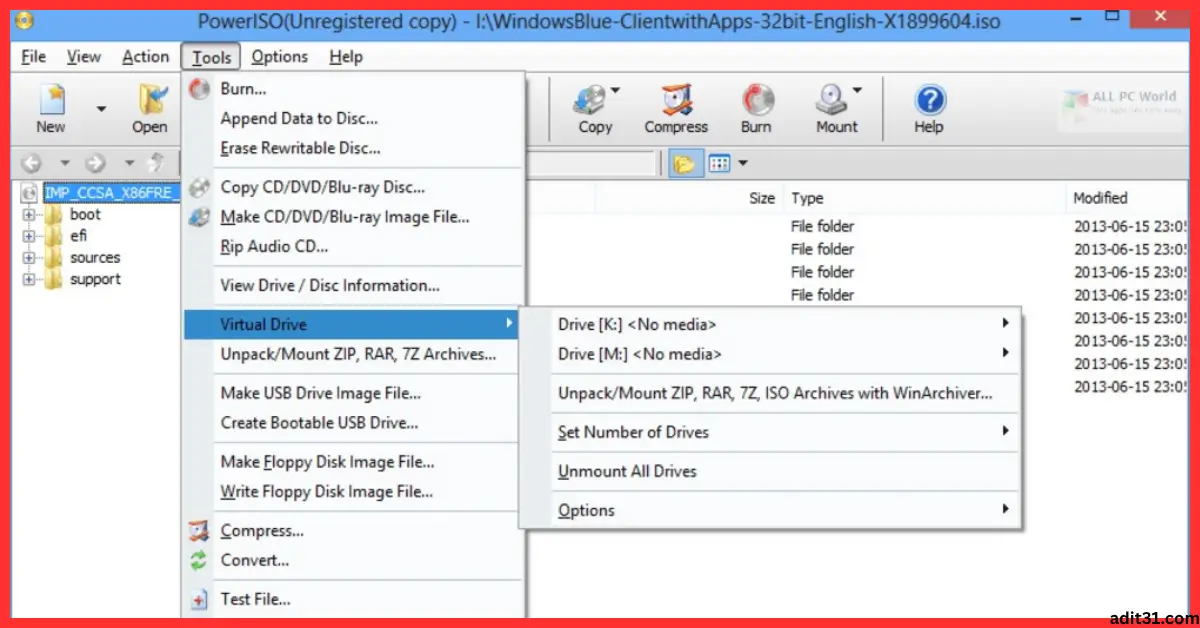Screen dimensions: 1200x628
Task: Open the File menu
Action: pos(34,57)
